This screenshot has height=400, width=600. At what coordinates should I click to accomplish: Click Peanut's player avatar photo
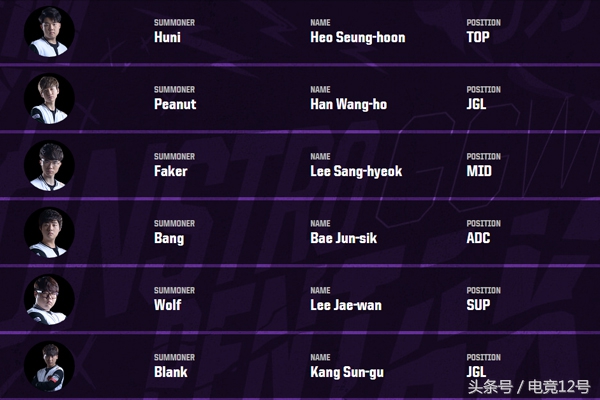click(x=49, y=98)
